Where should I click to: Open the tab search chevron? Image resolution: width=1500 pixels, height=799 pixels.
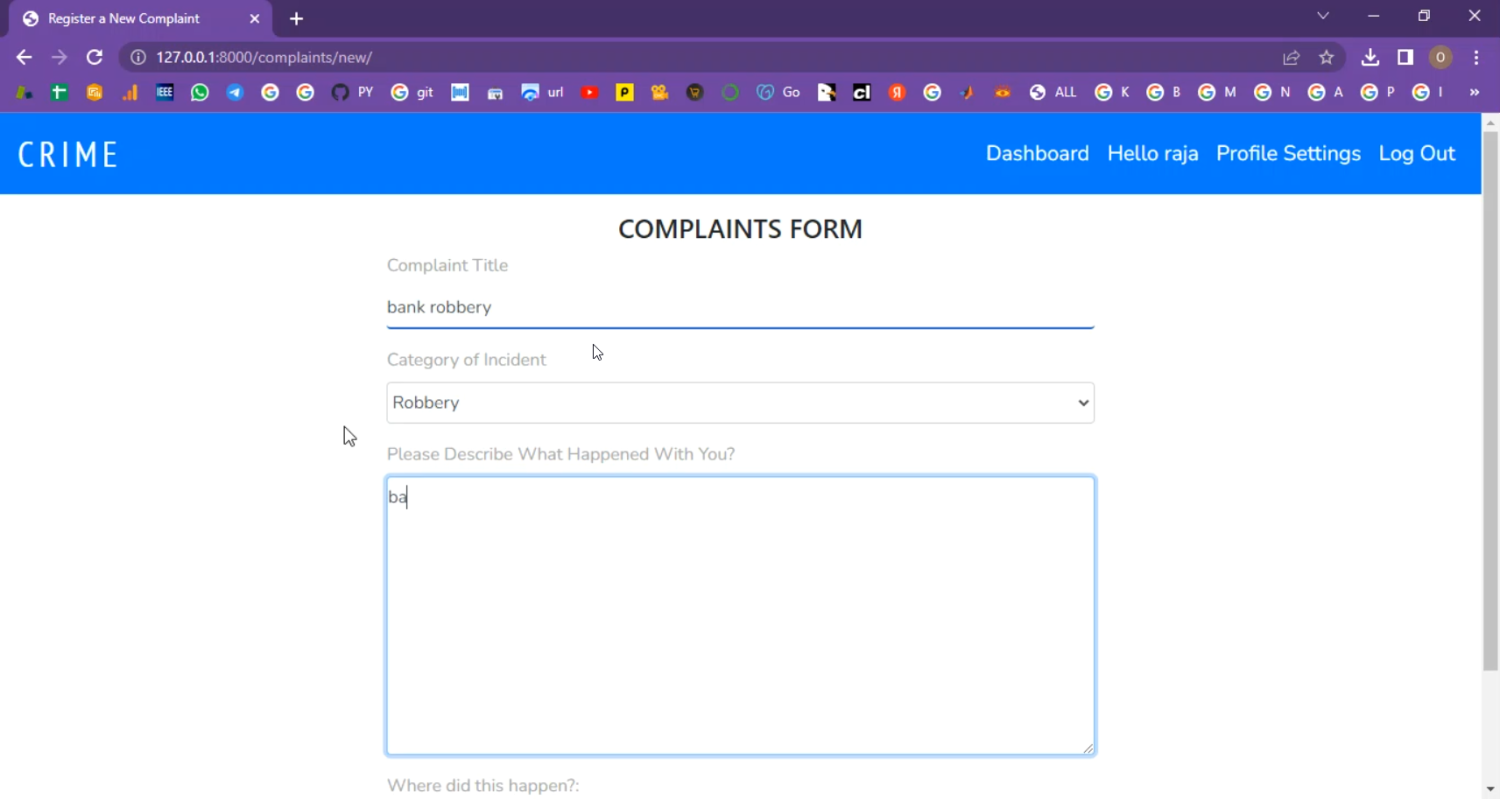1323,16
